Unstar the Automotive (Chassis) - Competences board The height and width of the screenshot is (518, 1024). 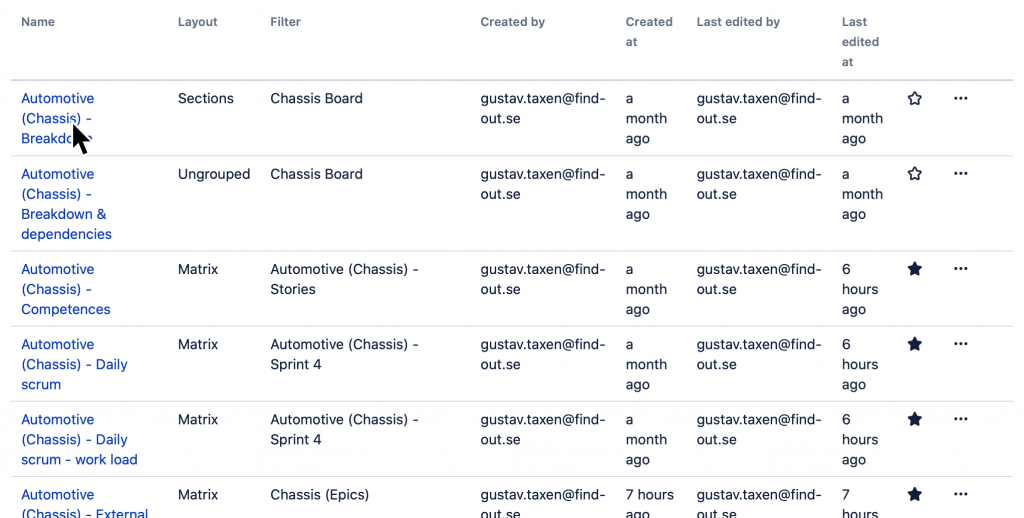[x=914, y=268]
